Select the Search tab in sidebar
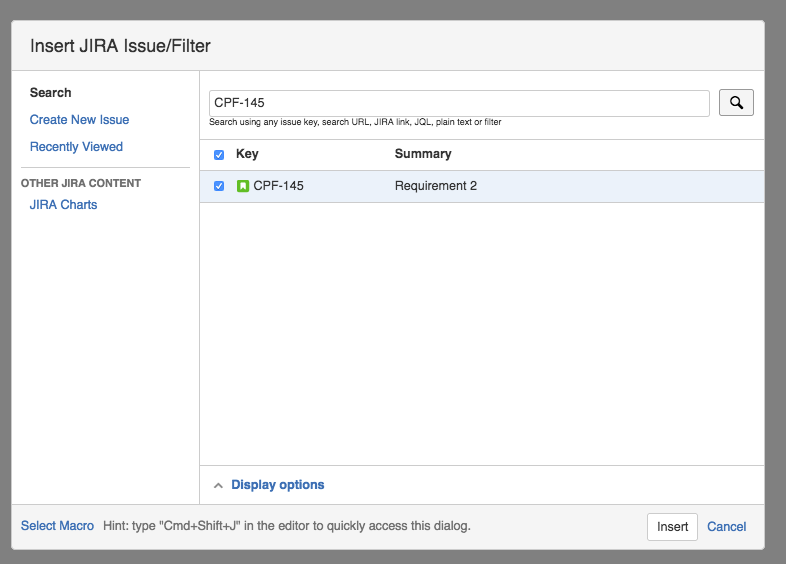Viewport: 786px width, 564px height. [51, 93]
